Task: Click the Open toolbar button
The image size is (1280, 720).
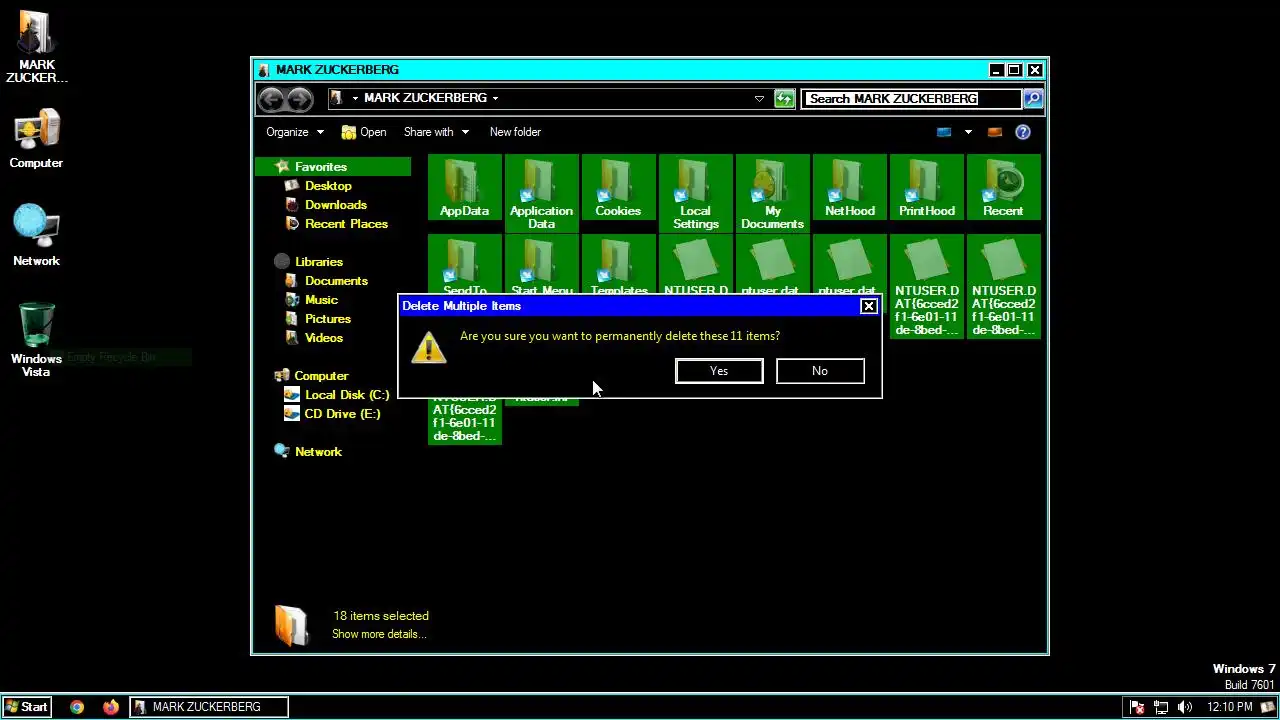Action: (x=364, y=132)
